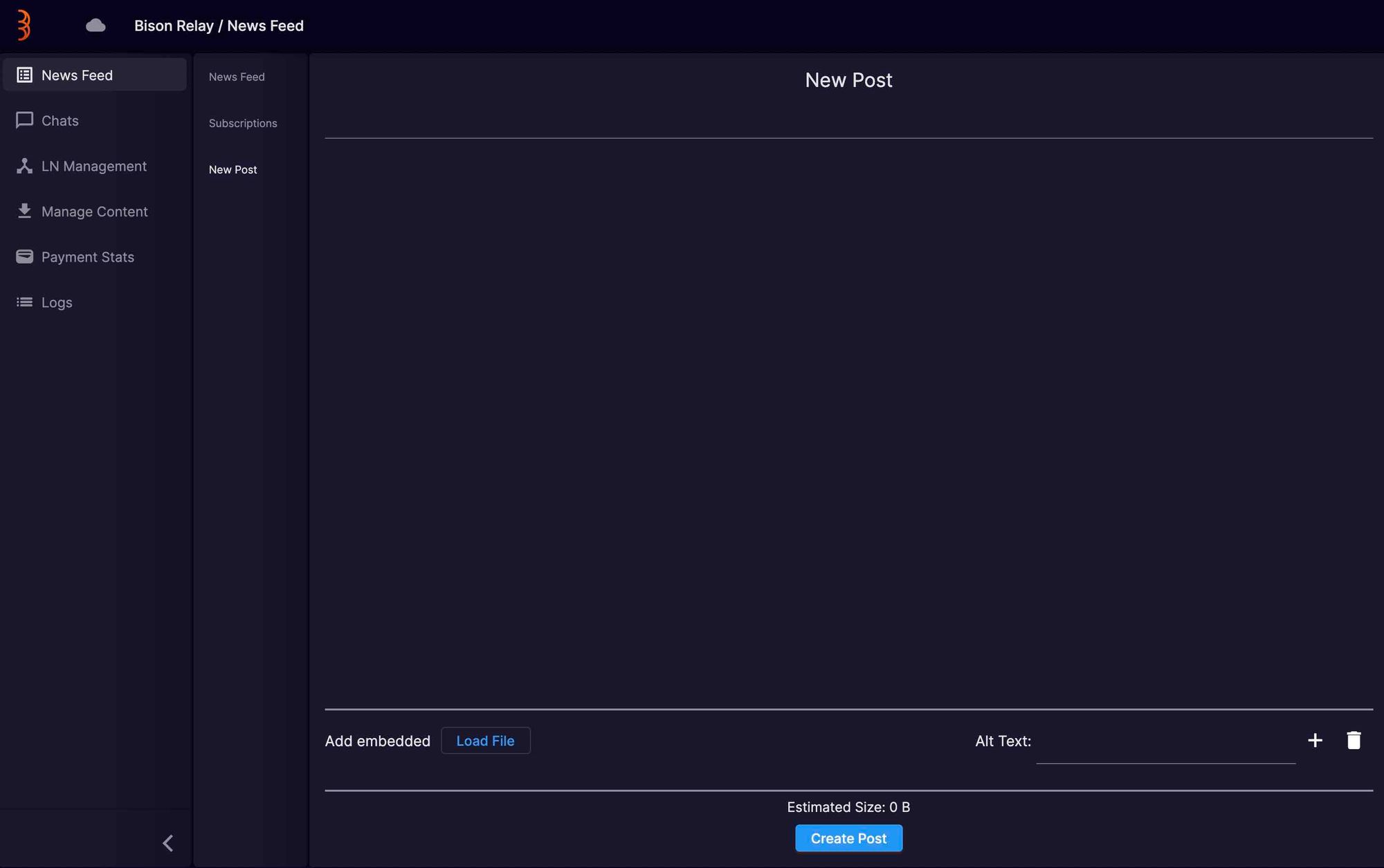Open the Logs label
This screenshot has height=868, width=1384.
pos(57,302)
